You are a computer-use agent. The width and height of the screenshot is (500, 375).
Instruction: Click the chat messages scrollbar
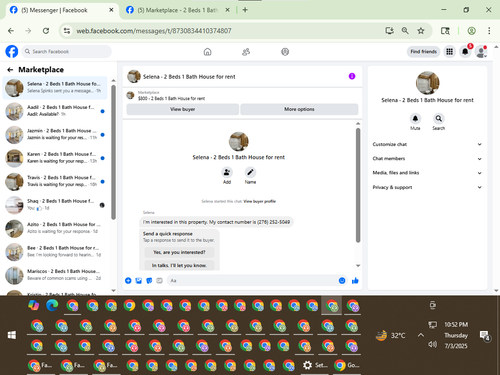[358, 185]
